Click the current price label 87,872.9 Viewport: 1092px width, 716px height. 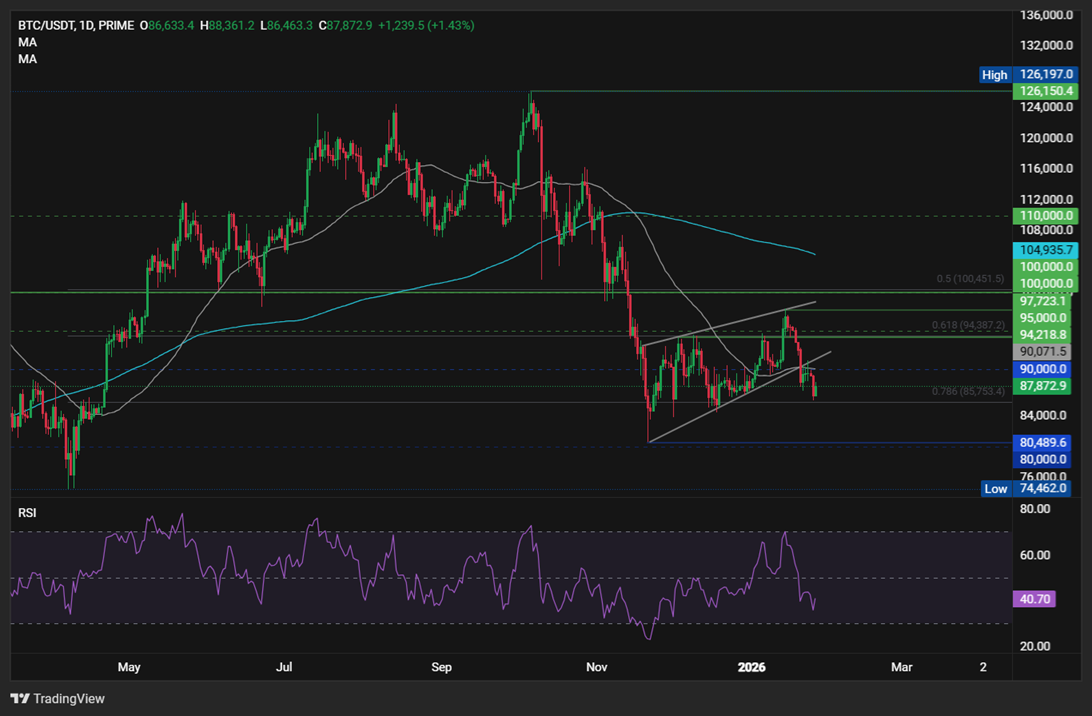coord(1042,385)
